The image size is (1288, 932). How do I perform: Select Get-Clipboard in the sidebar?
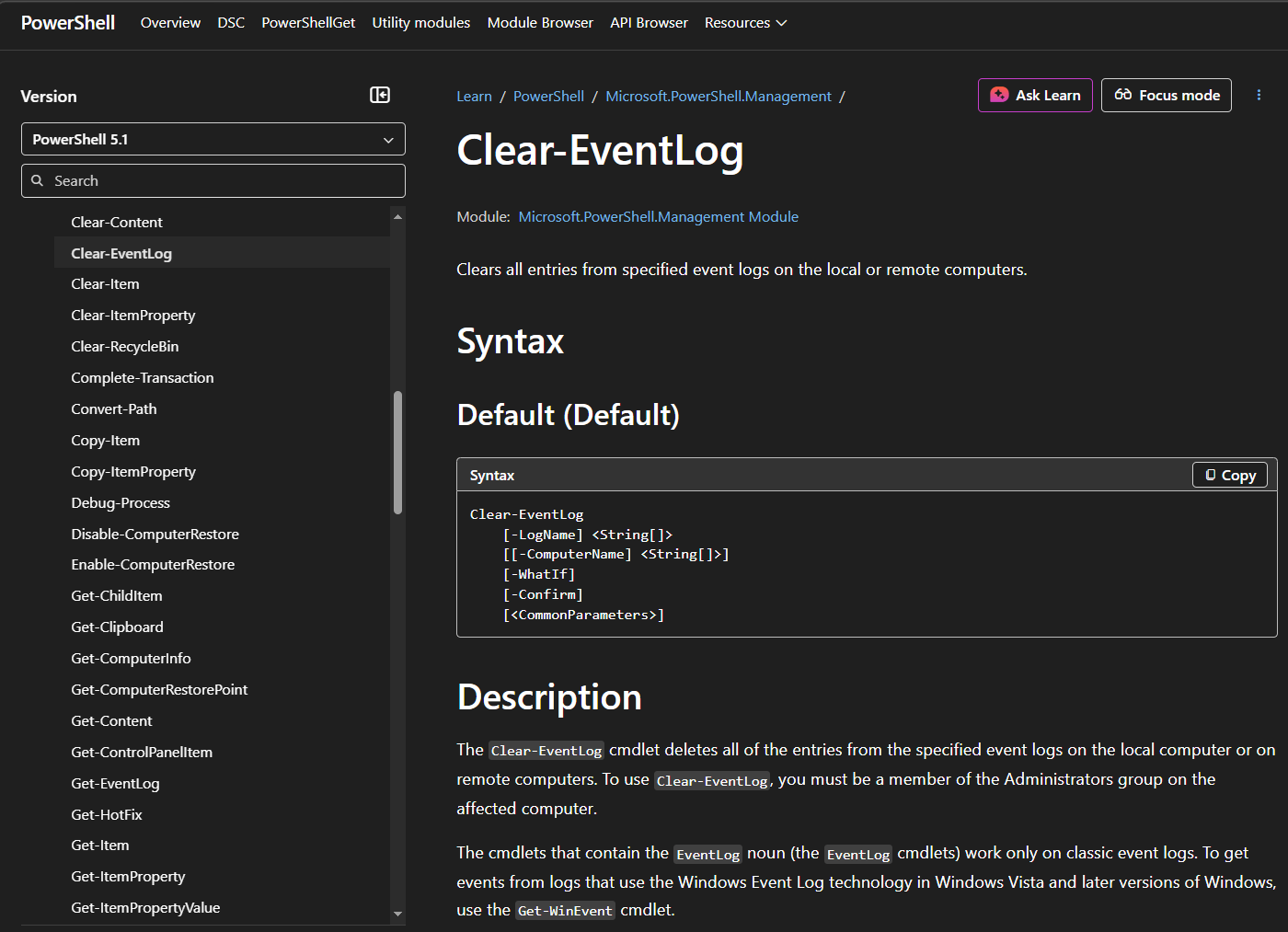(118, 627)
